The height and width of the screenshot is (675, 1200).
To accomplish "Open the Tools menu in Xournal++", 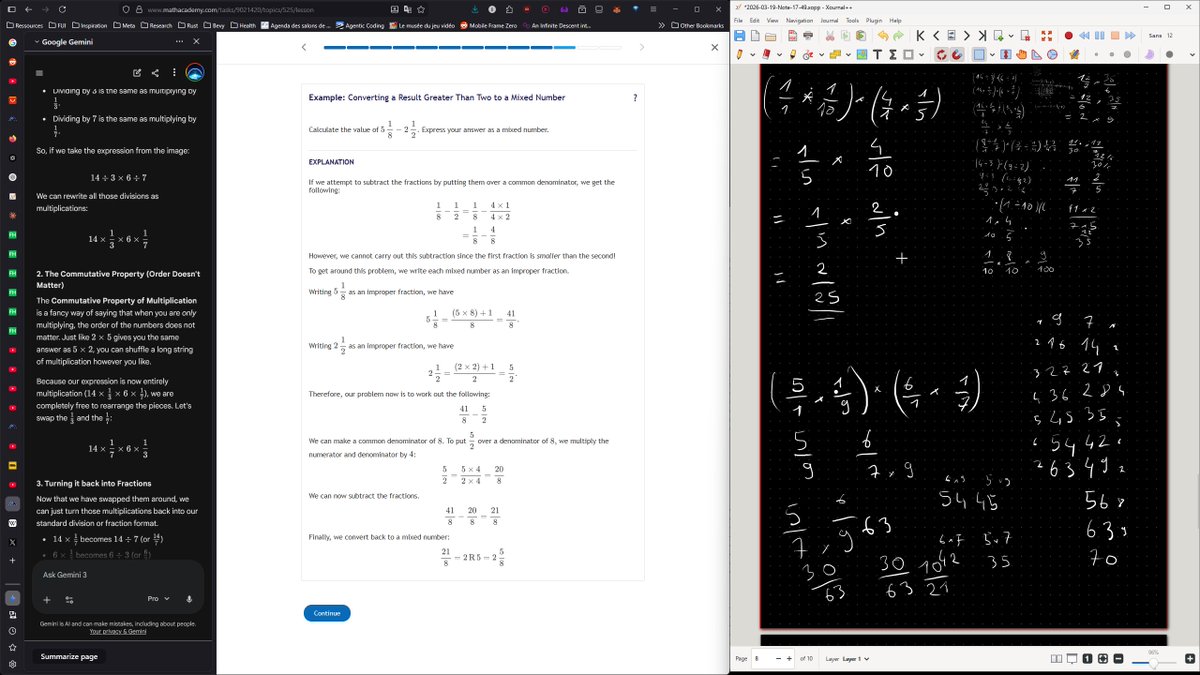I will pyautogui.click(x=852, y=20).
